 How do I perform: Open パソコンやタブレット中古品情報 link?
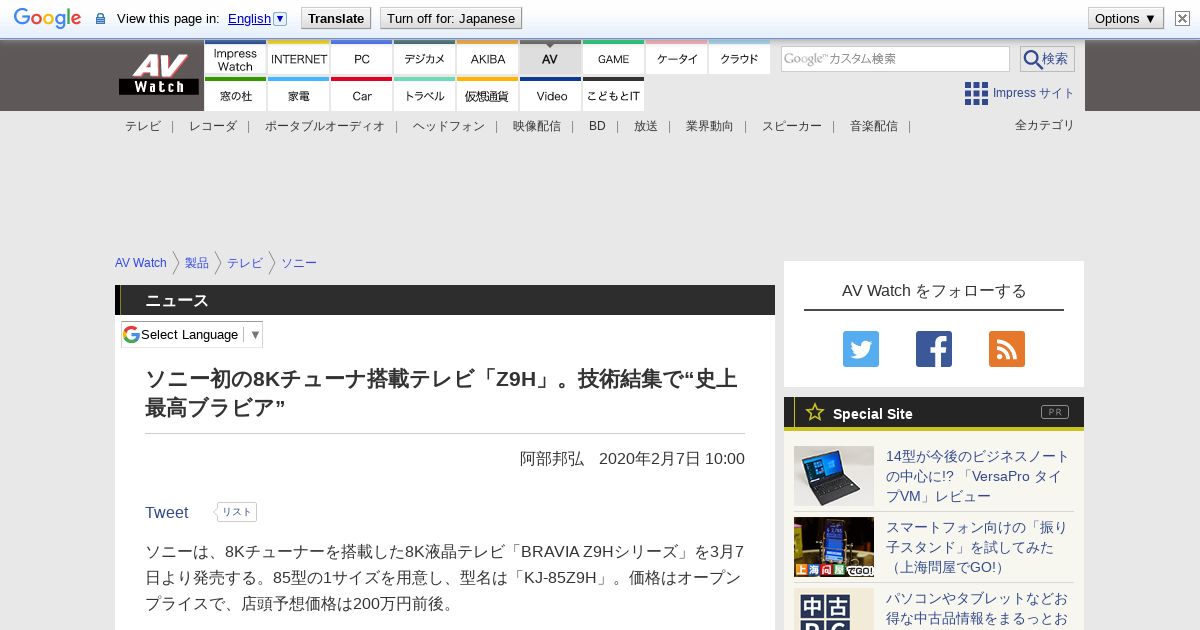pyautogui.click(x=977, y=609)
